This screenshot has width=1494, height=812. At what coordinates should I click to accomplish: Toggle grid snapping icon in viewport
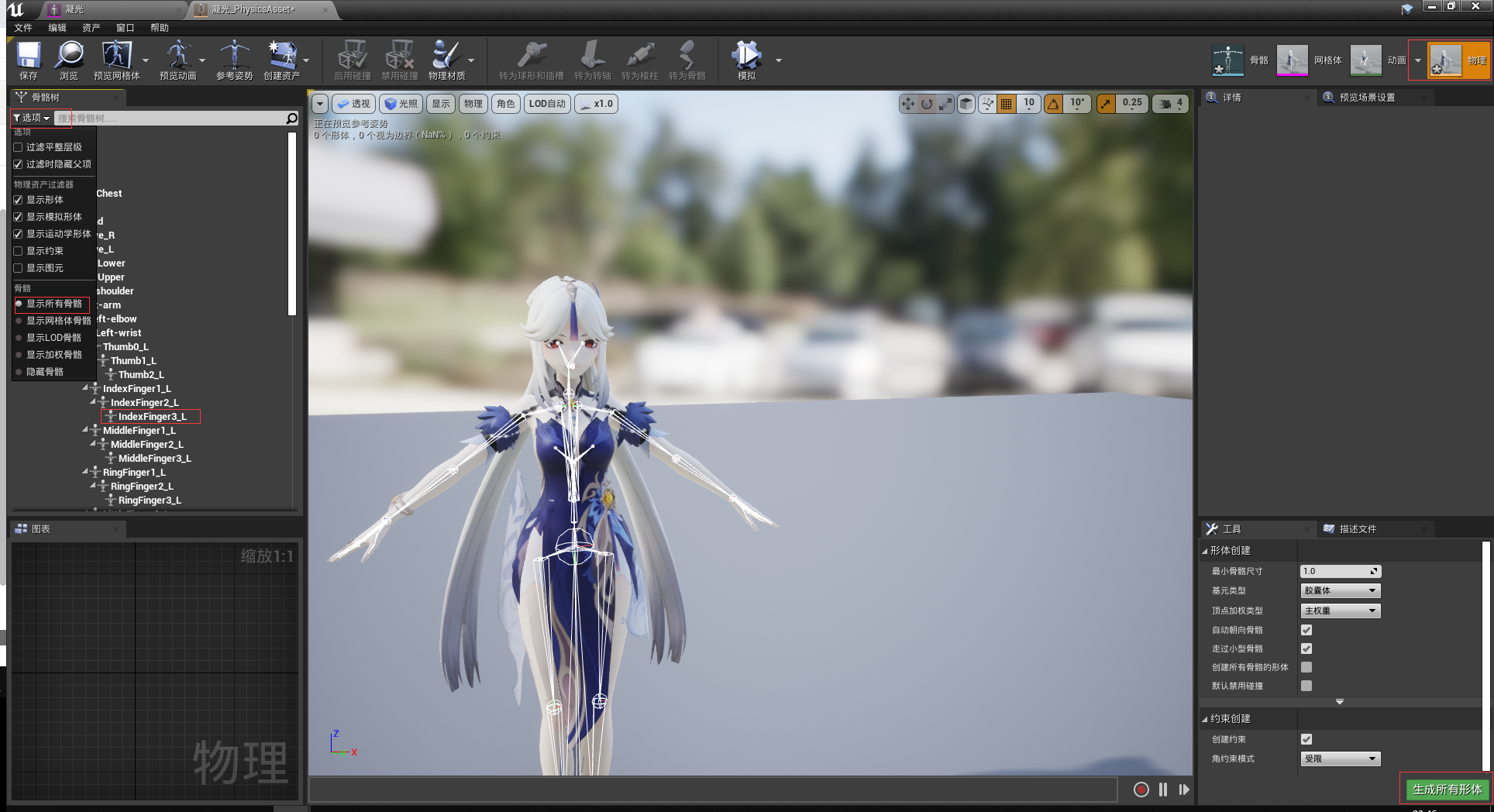(1006, 104)
